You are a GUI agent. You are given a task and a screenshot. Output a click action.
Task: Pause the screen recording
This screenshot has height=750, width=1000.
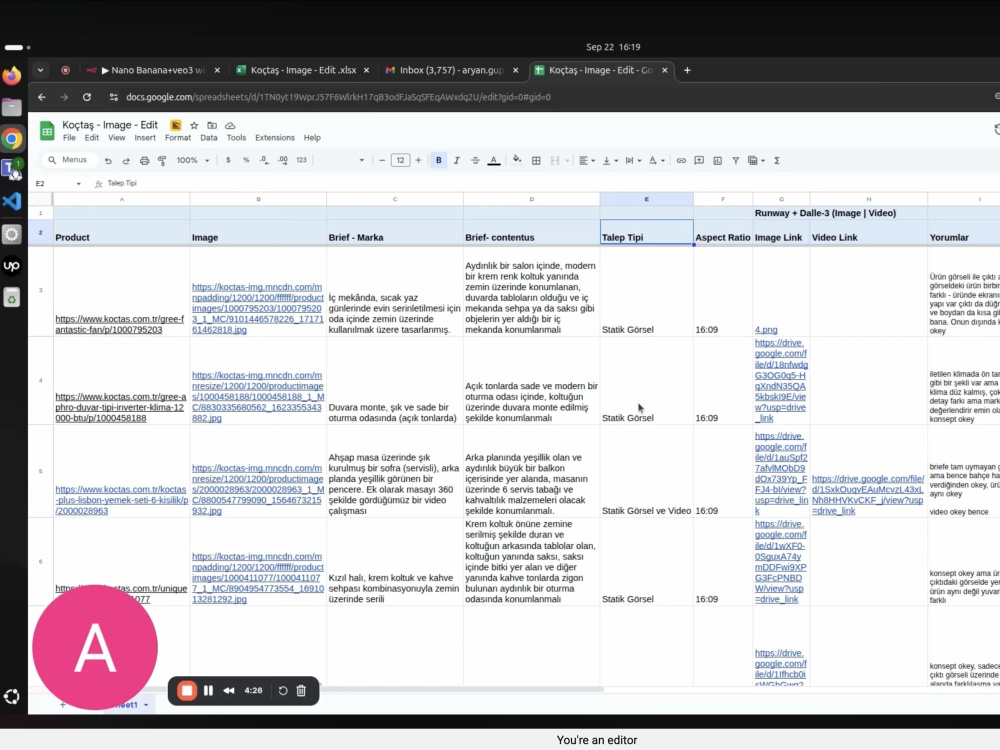208,691
